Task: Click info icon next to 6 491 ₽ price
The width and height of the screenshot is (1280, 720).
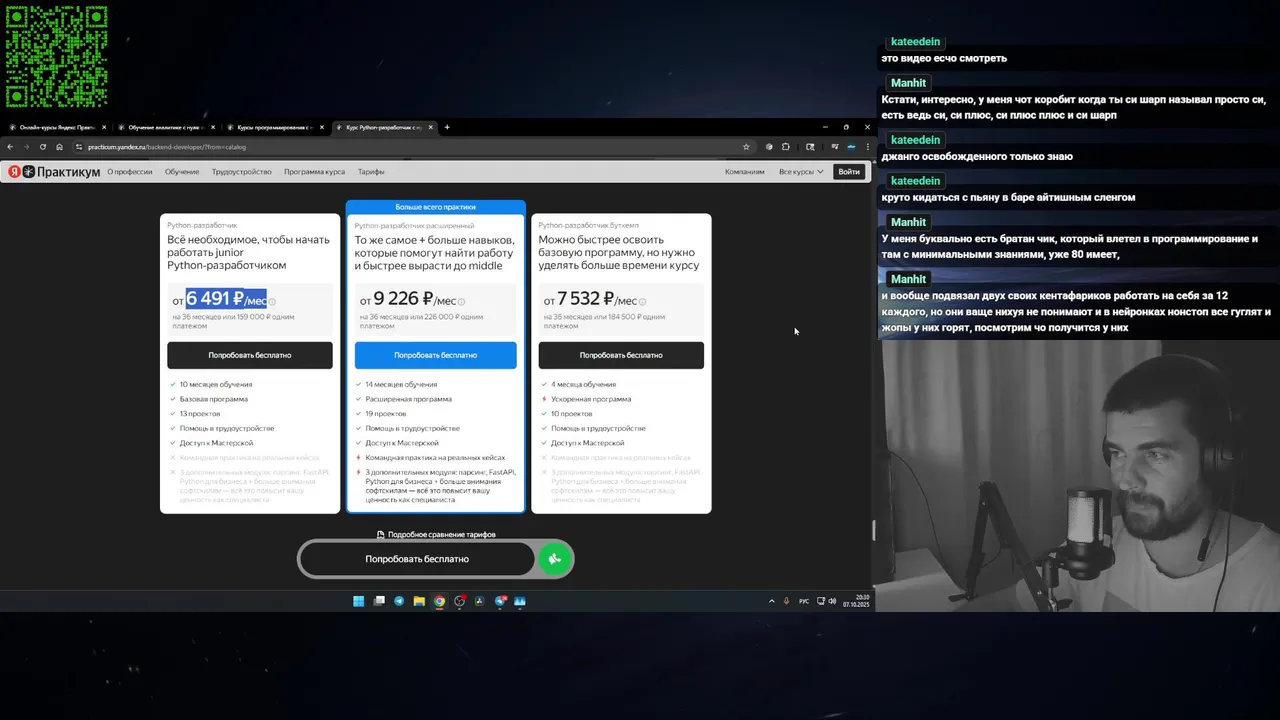Action: (x=272, y=301)
